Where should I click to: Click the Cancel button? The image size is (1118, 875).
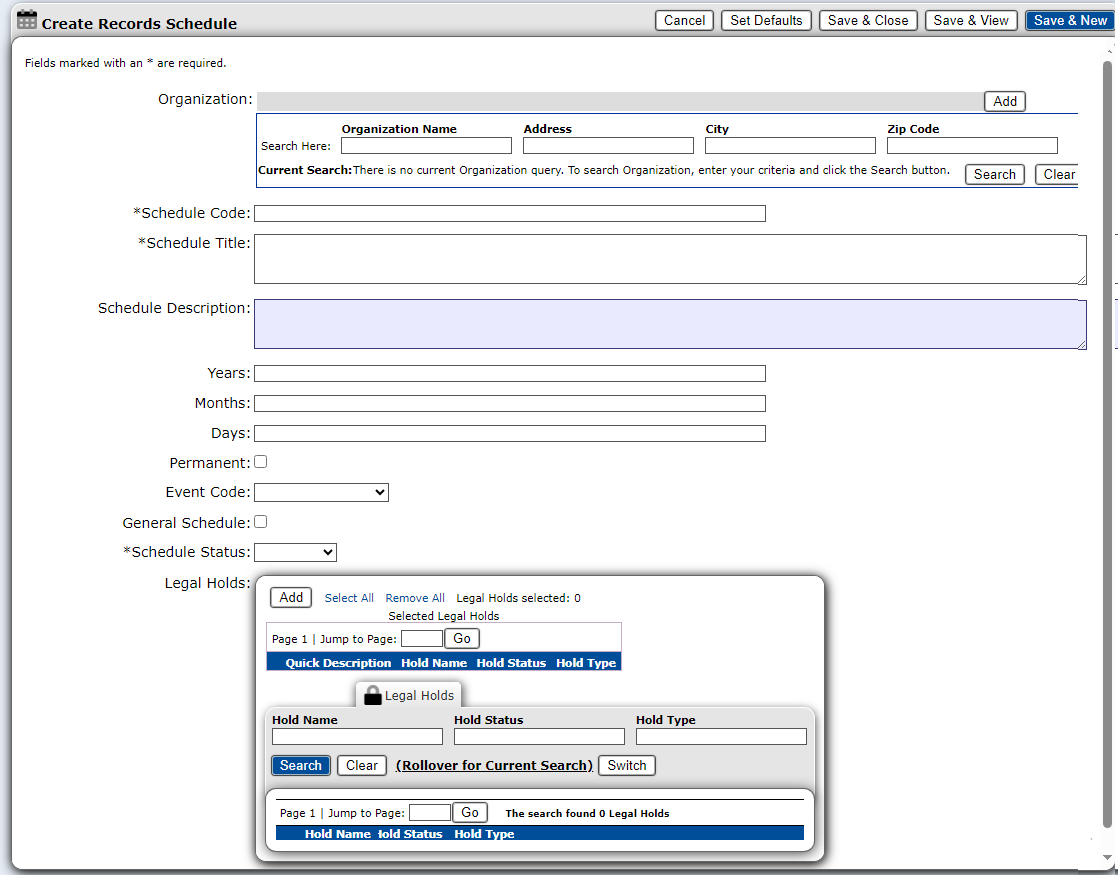tap(684, 20)
